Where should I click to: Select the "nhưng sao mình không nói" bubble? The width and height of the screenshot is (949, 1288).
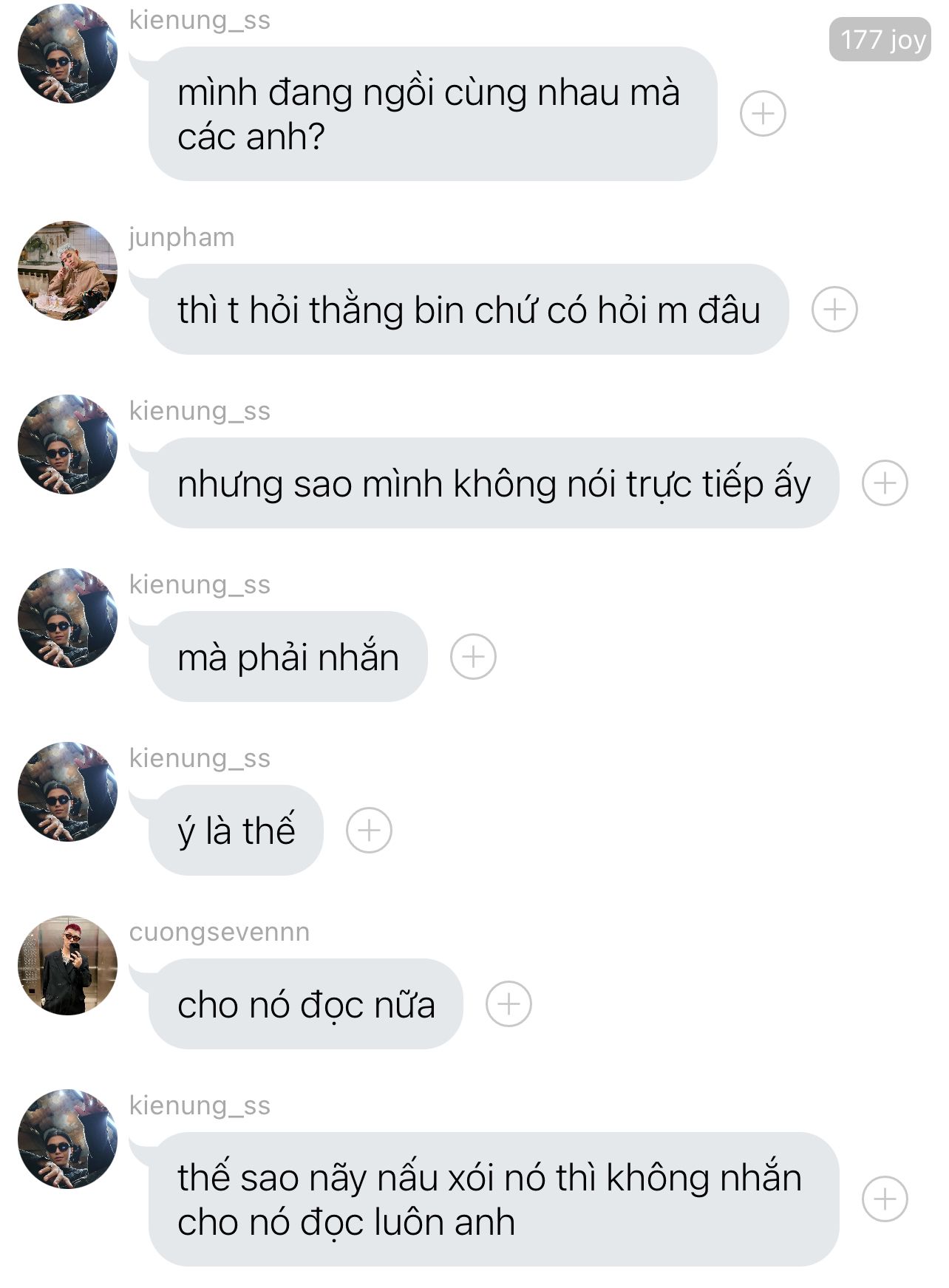[x=494, y=483]
